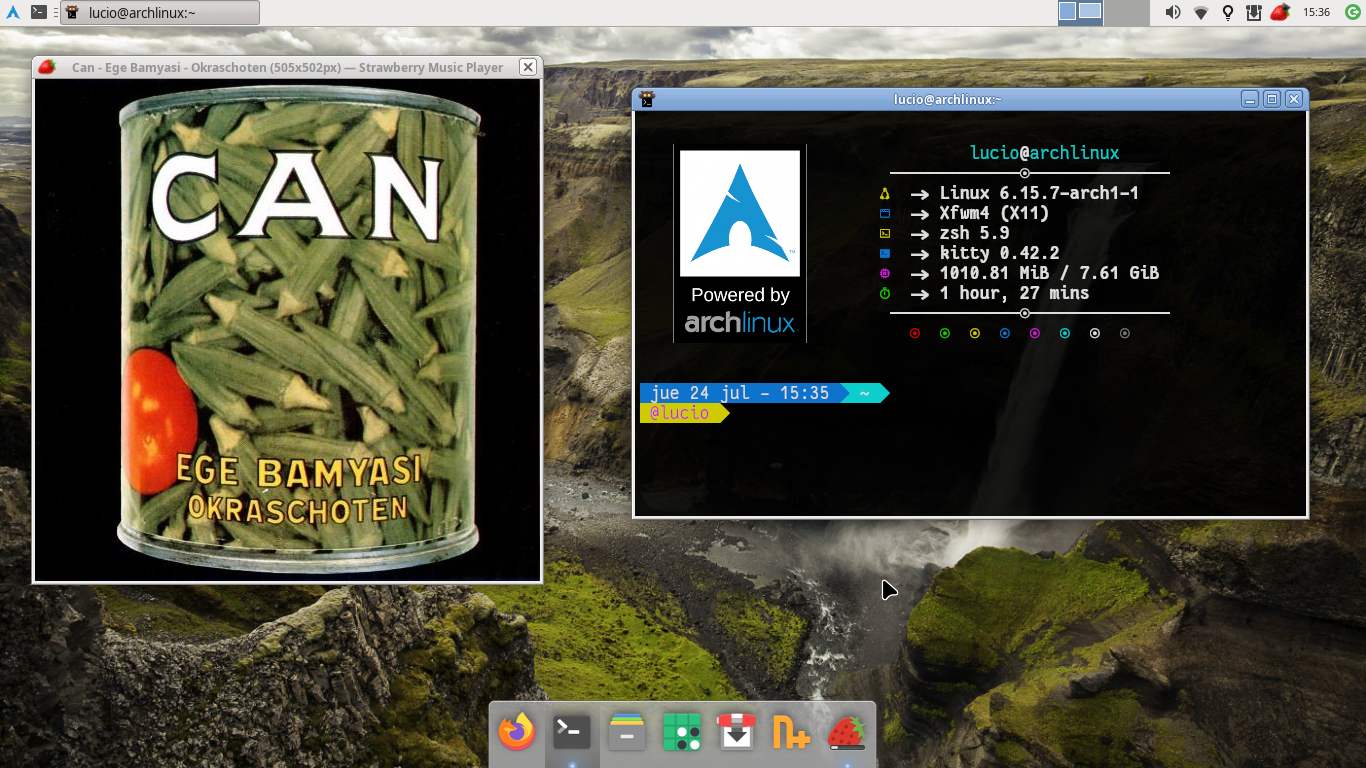The width and height of the screenshot is (1366, 768).
Task: Click the zsh 5.9 shell line
Action: [x=974, y=233]
